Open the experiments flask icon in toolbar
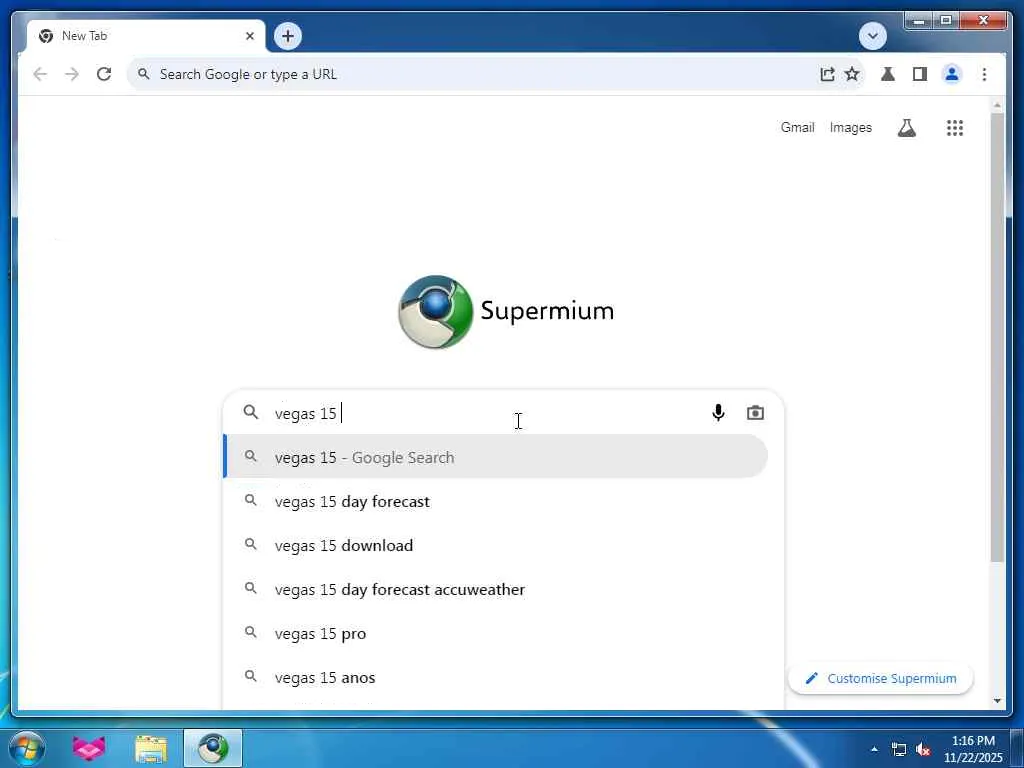This screenshot has width=1024, height=768. click(888, 74)
